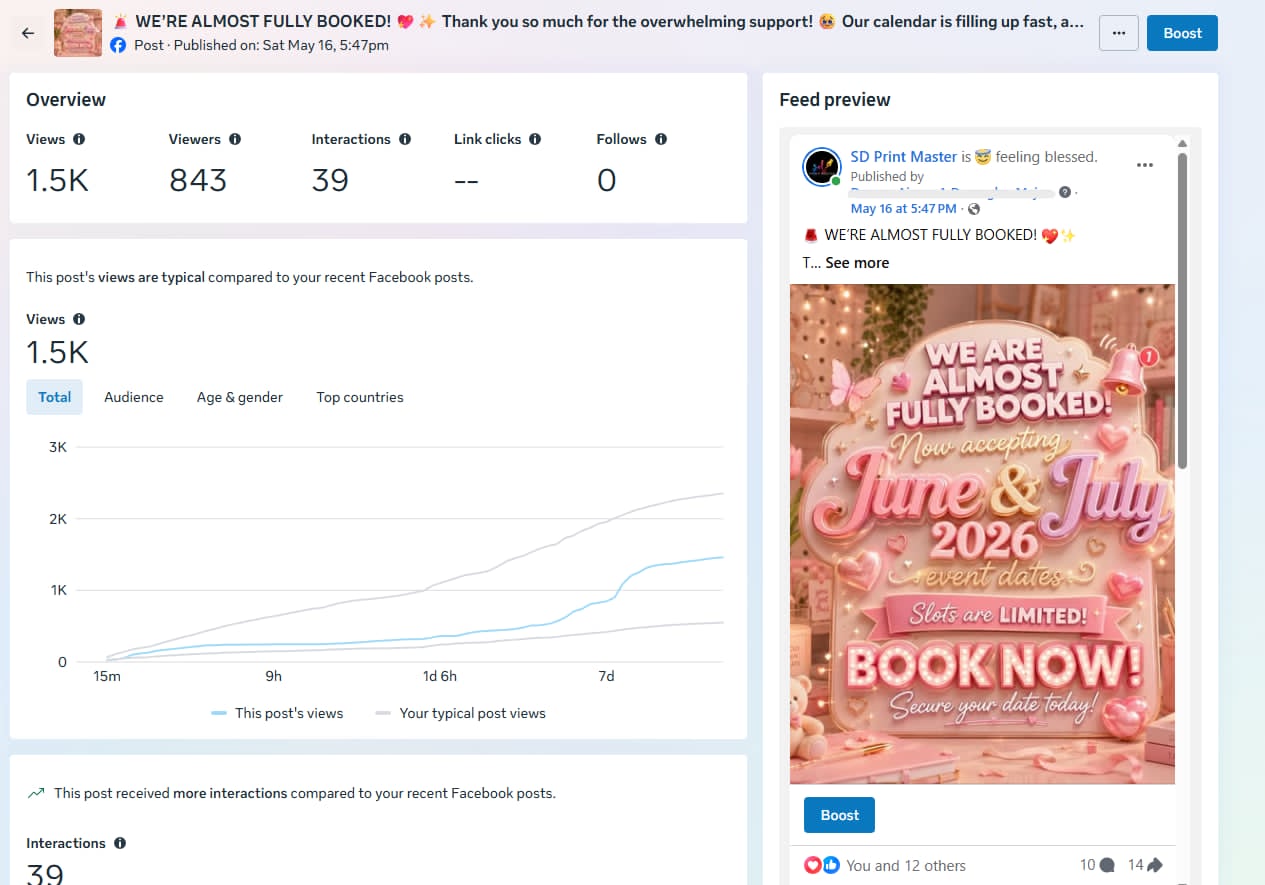
Task: Click info icon beside Interactions overview
Action: [x=405, y=139]
